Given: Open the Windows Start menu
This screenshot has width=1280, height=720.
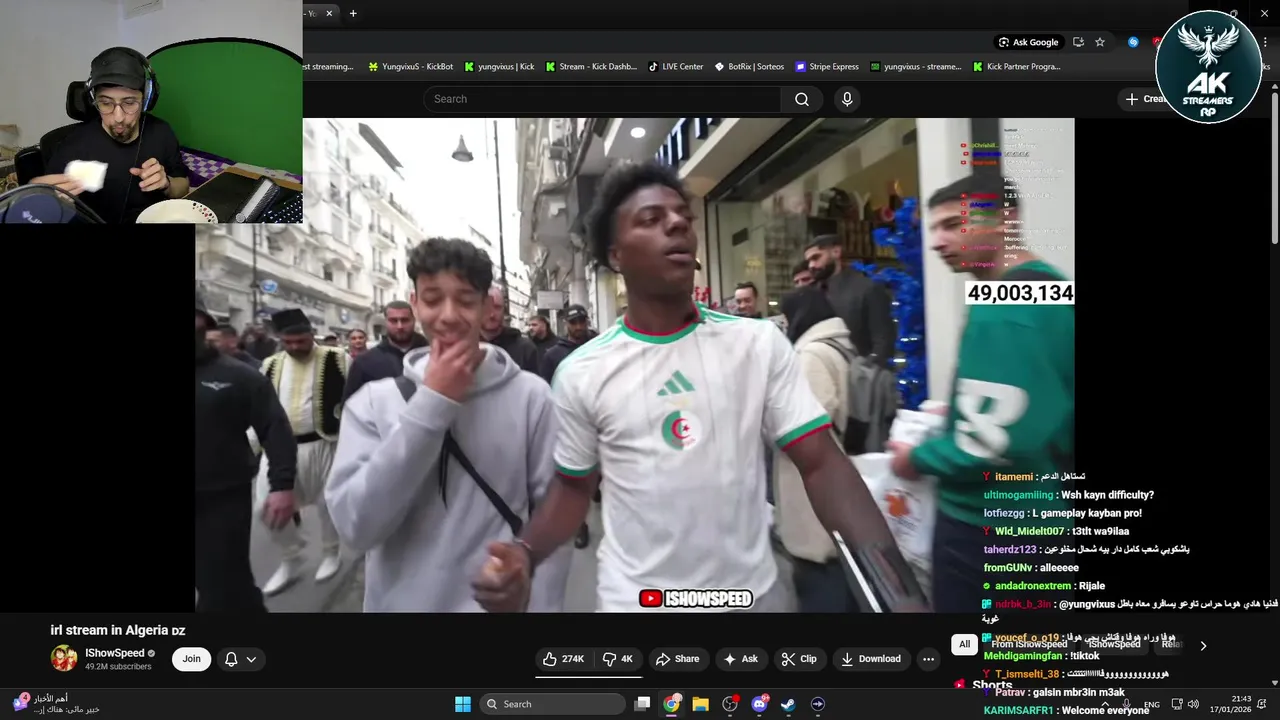Looking at the screenshot, I should tap(463, 704).
